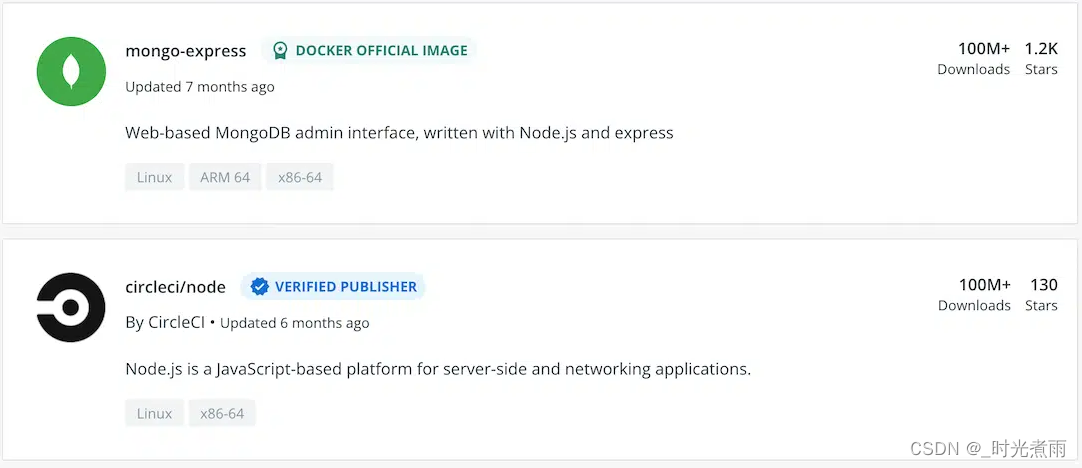Click the 'Web-based MongoDB admin interface' description
This screenshot has height=468, width=1082.
(399, 133)
